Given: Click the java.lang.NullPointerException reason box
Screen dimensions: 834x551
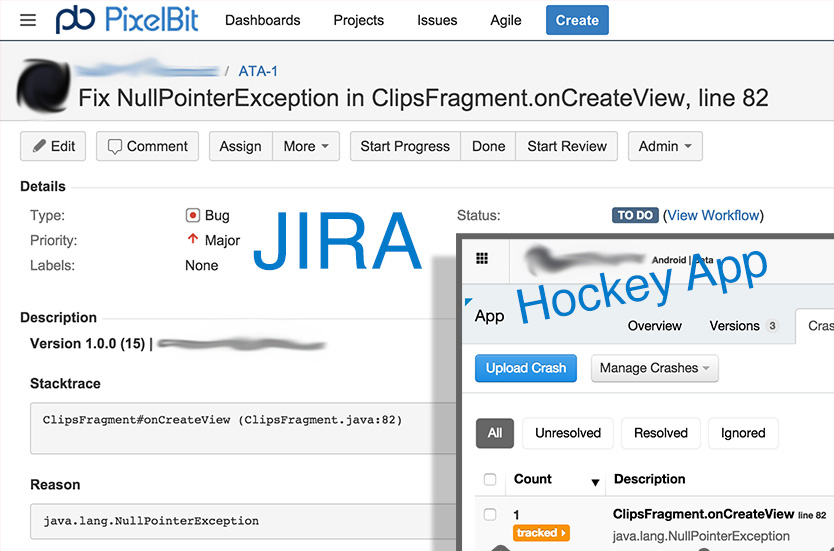Looking at the screenshot, I should [243, 522].
